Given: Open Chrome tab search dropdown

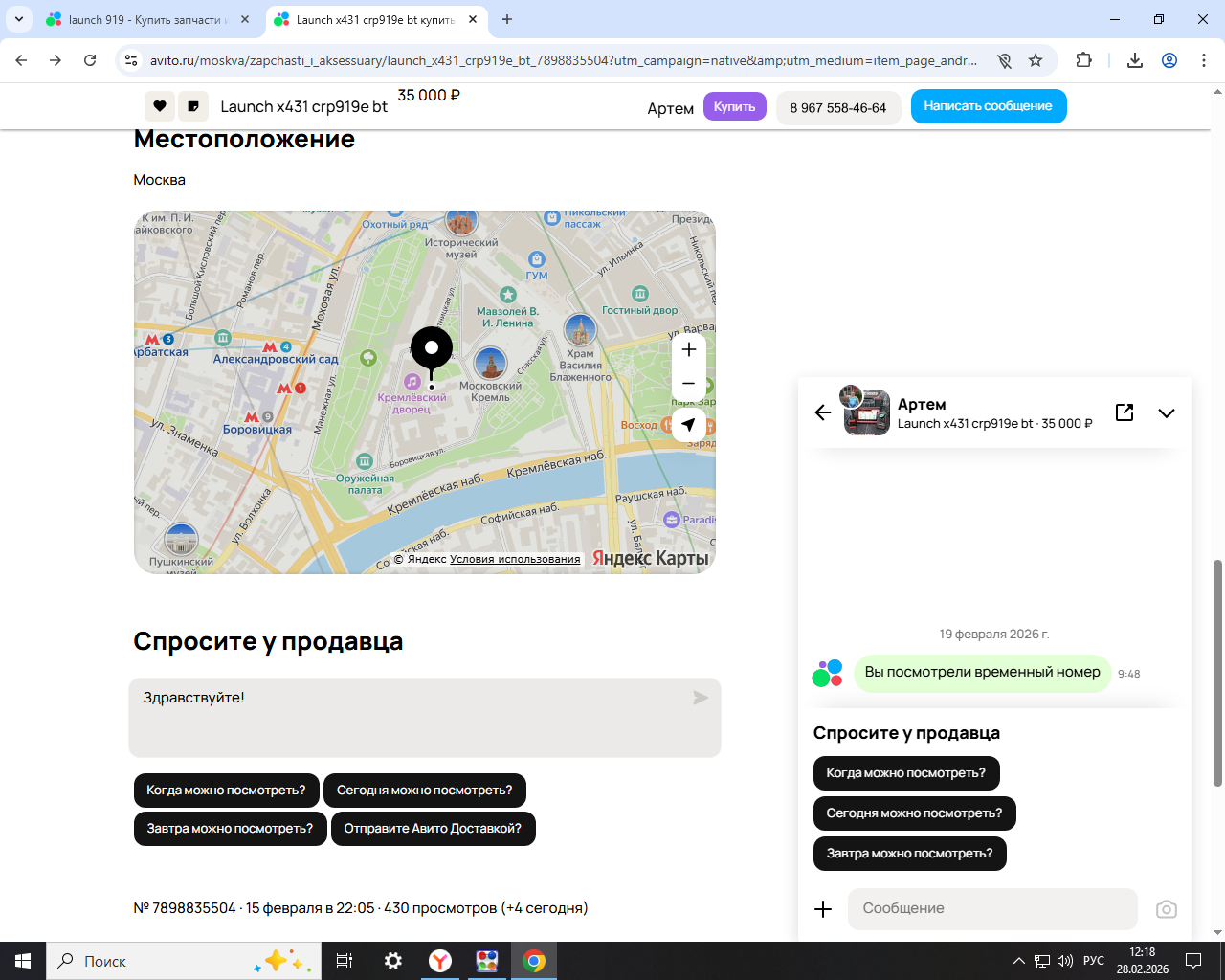Looking at the screenshot, I should point(19,19).
